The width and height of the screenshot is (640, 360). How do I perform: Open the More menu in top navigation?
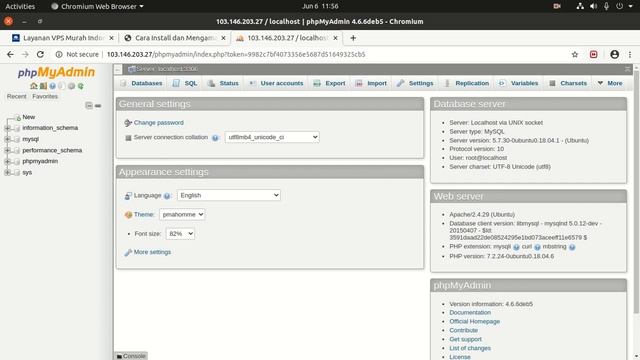tap(610, 83)
